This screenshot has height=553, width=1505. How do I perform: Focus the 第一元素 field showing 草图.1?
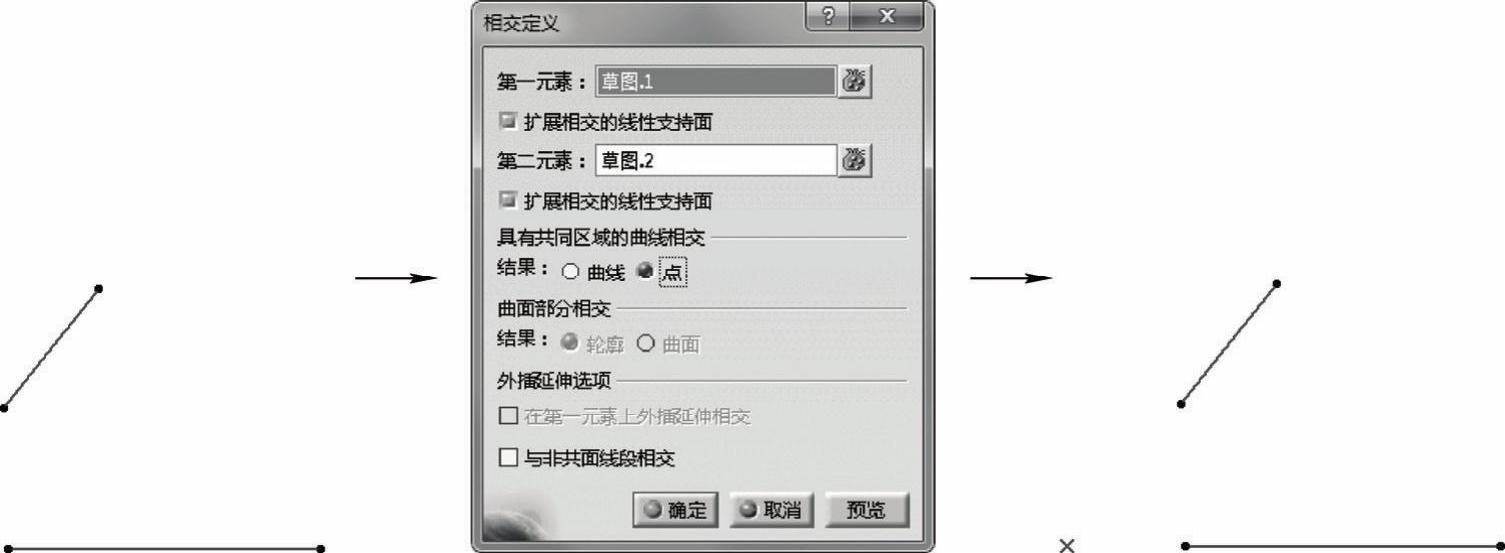pyautogui.click(x=716, y=82)
